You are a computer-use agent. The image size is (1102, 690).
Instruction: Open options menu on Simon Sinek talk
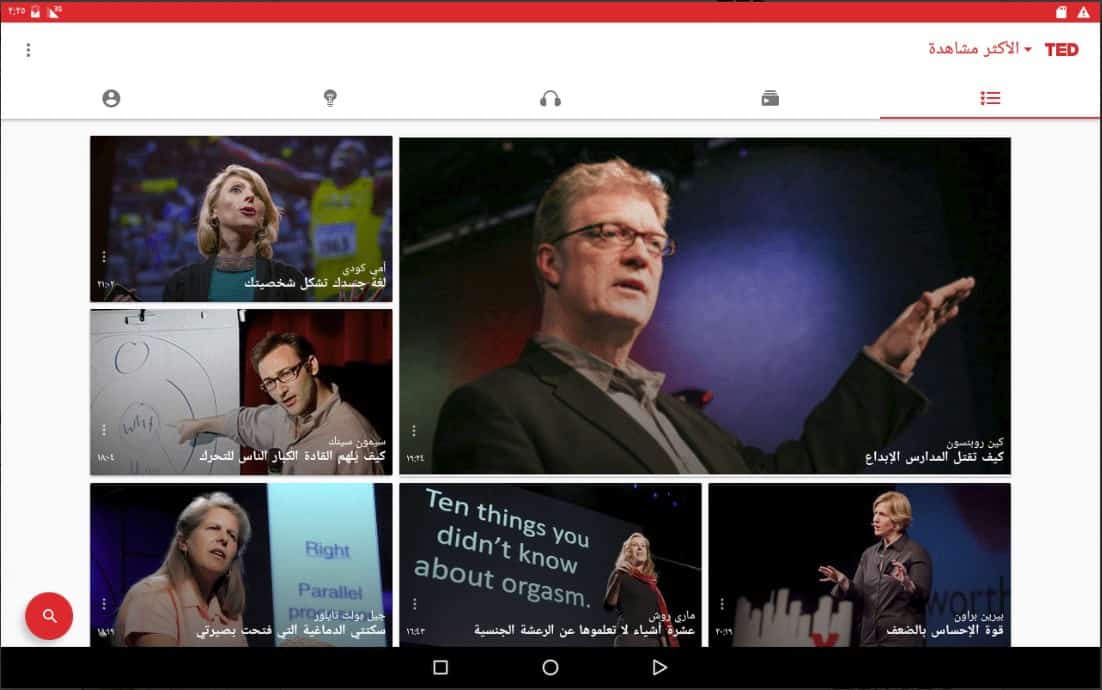103,430
